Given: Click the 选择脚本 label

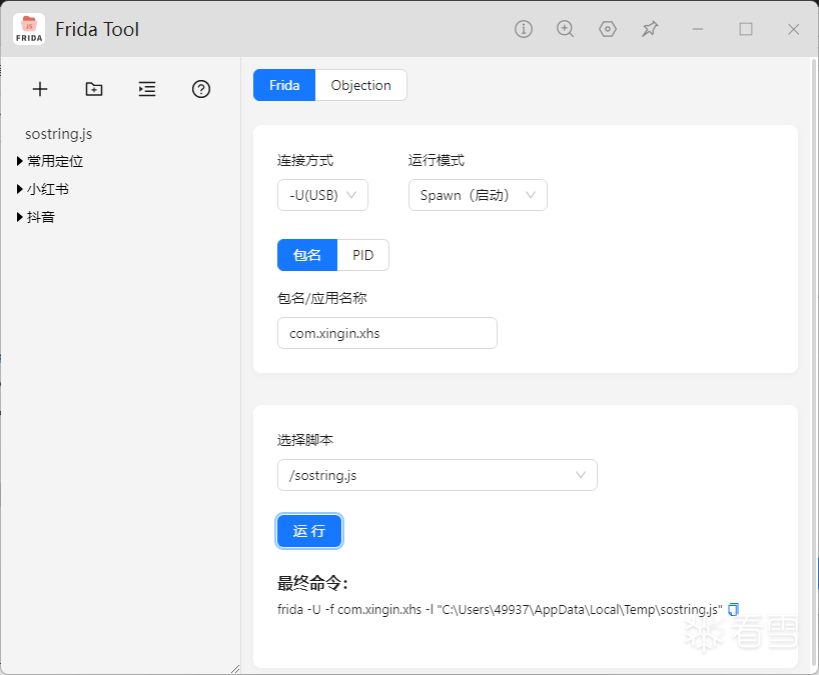Looking at the screenshot, I should coord(305,440).
